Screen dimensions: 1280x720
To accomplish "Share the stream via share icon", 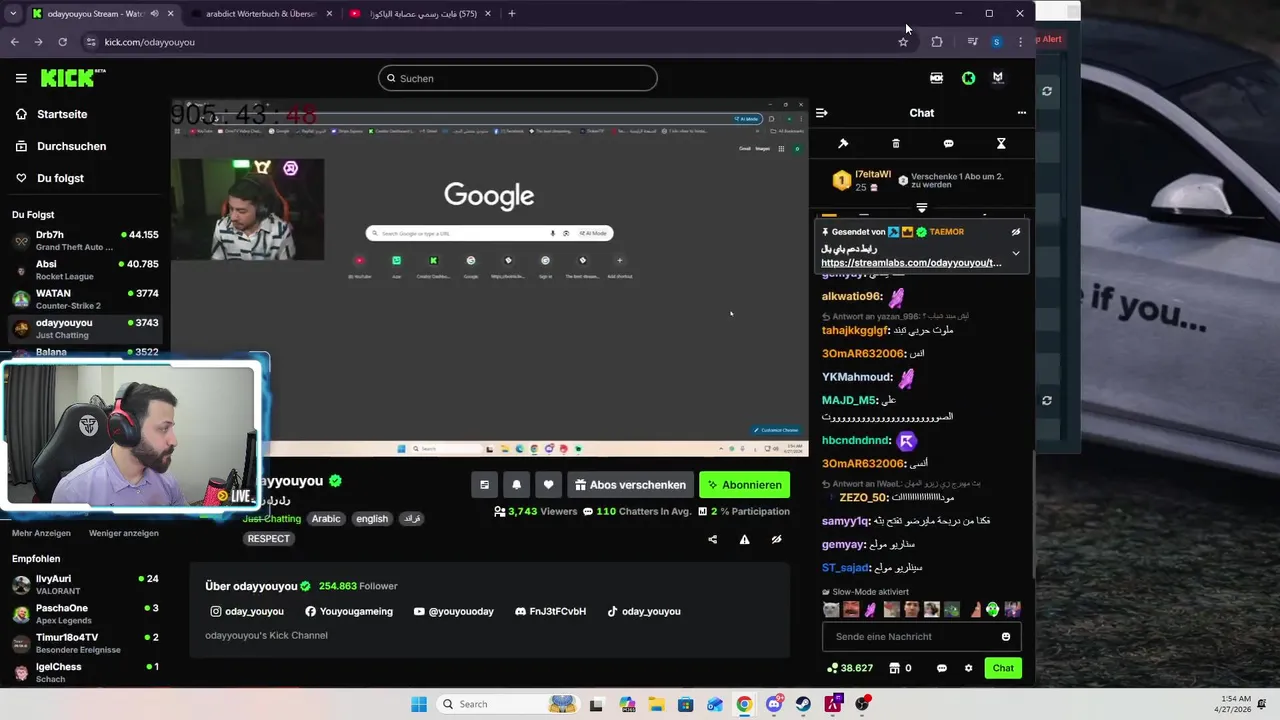I will 713,540.
